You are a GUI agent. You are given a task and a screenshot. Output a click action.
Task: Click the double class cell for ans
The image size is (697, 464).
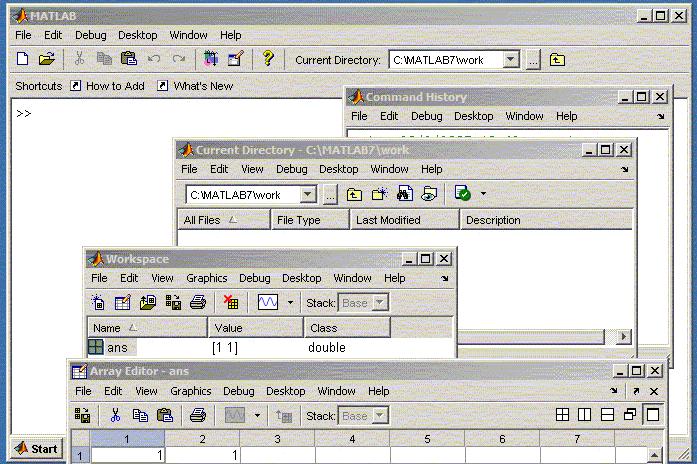pos(327,348)
